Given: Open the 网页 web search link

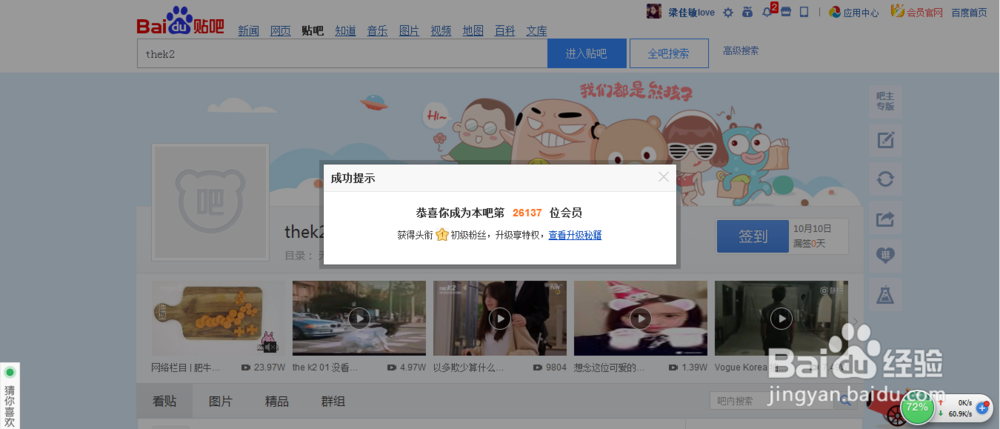Looking at the screenshot, I should (280, 31).
